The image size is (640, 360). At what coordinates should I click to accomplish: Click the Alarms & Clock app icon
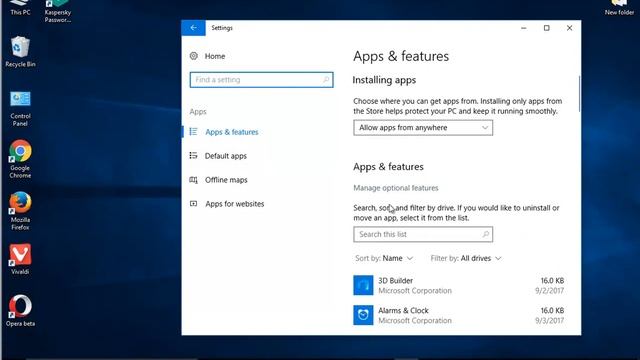click(363, 315)
